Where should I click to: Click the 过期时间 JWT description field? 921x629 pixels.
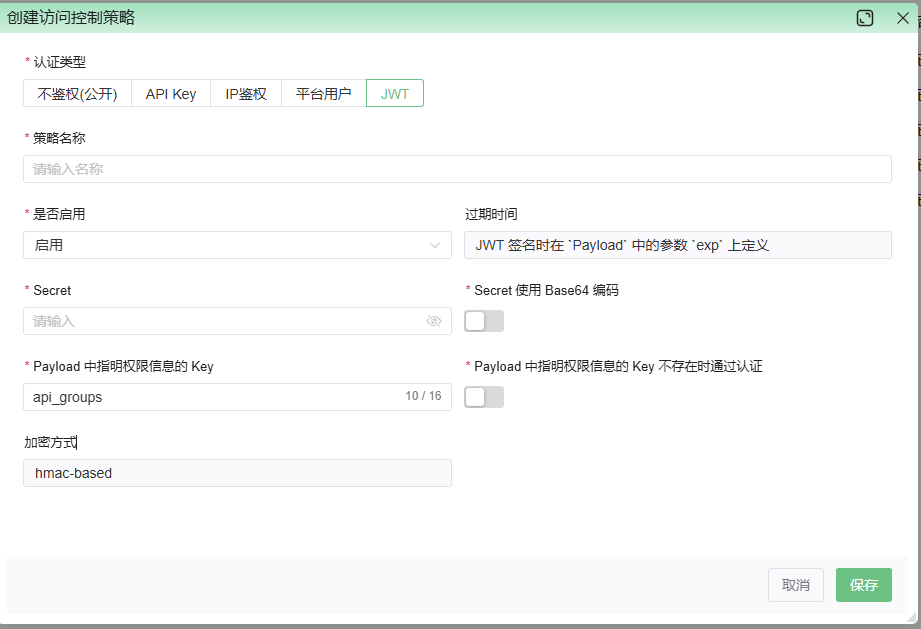pos(677,245)
